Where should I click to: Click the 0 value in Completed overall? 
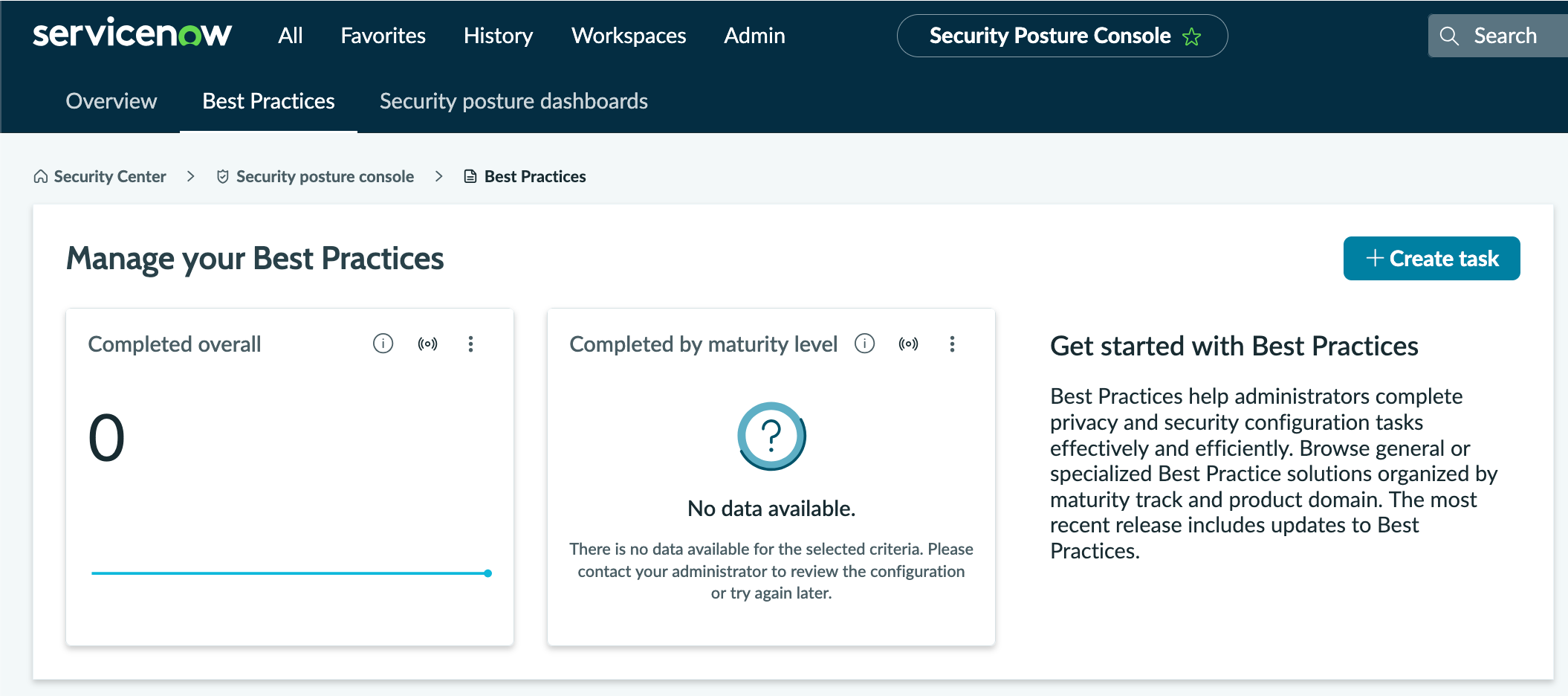coord(106,438)
